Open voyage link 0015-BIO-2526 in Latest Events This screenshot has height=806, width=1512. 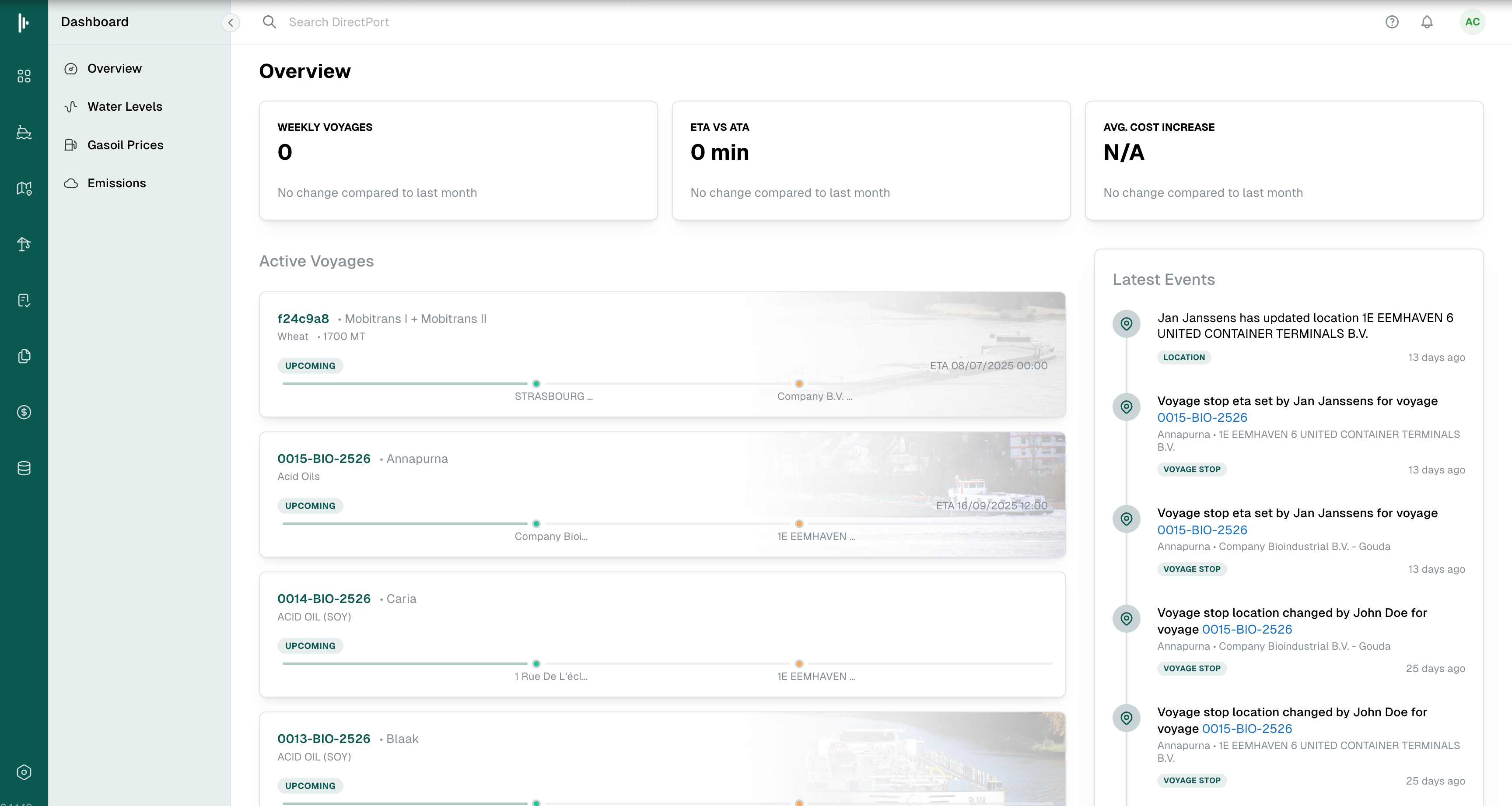pos(1202,417)
